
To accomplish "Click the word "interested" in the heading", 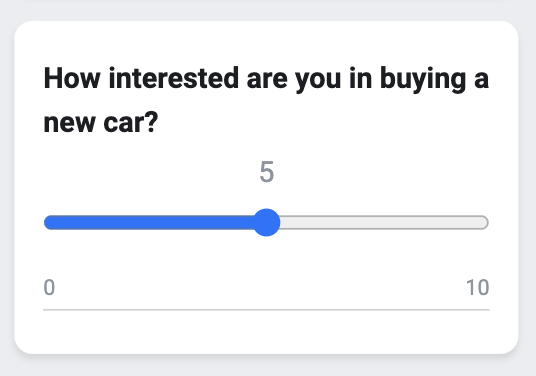I will coord(174,79).
